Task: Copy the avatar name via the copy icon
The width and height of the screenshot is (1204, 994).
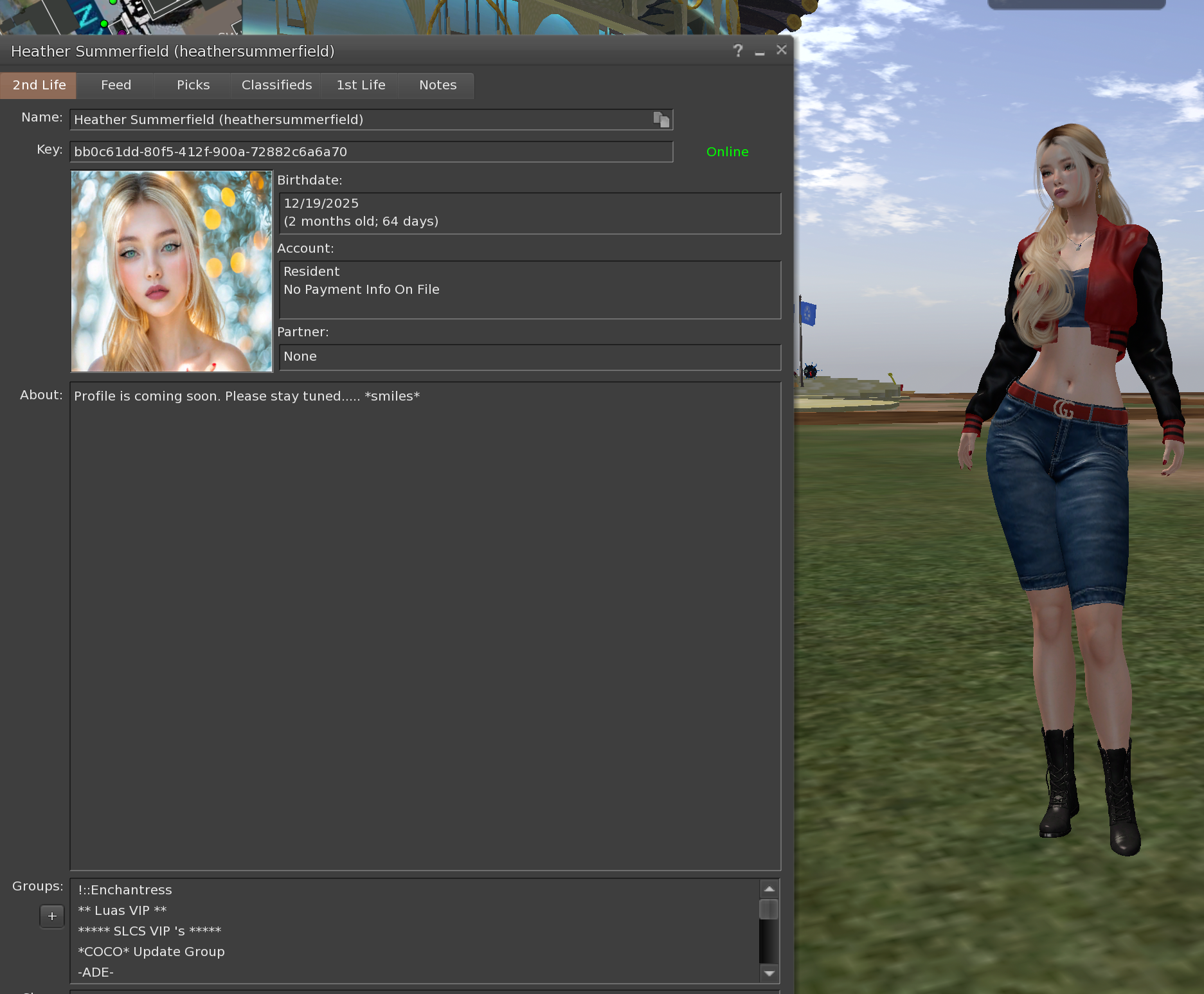Action: pyautogui.click(x=661, y=119)
